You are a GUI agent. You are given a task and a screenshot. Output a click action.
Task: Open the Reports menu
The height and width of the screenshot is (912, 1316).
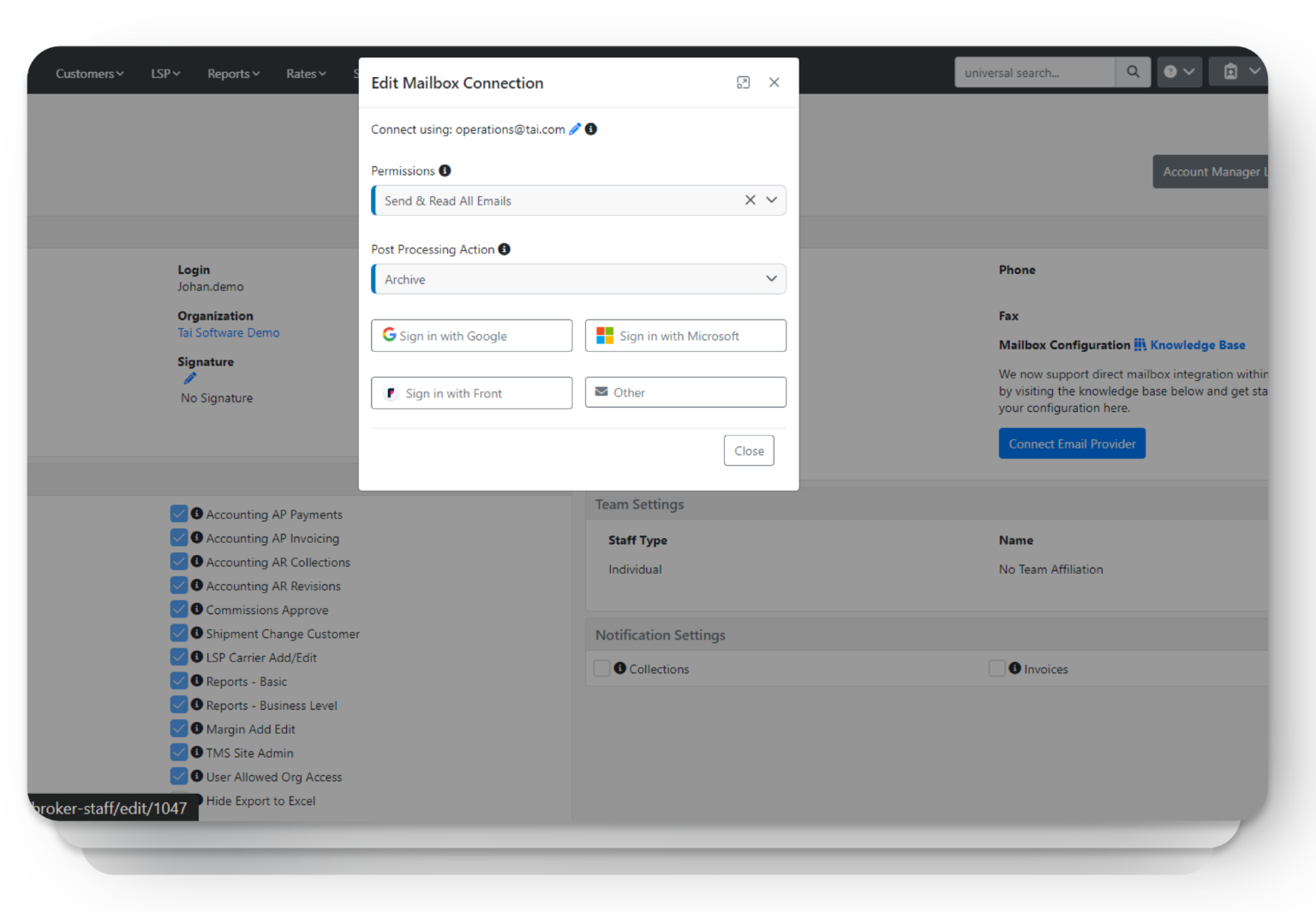[x=232, y=74]
